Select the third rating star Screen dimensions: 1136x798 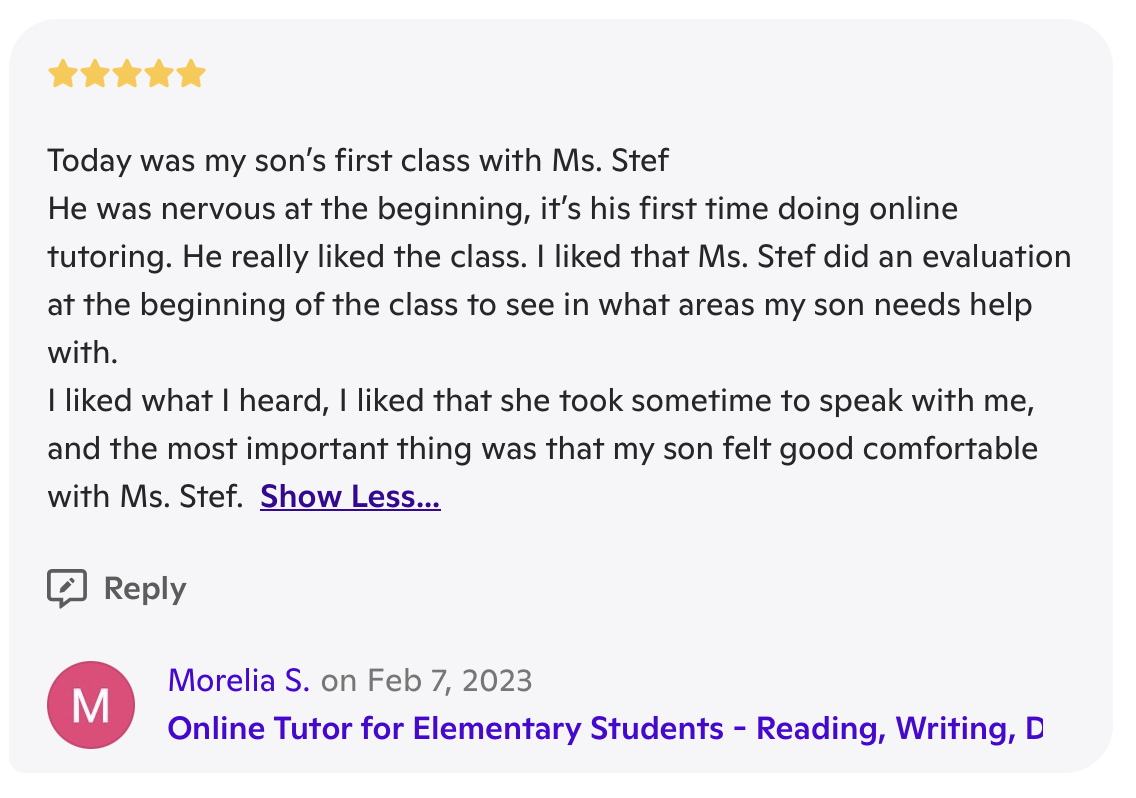[x=127, y=73]
